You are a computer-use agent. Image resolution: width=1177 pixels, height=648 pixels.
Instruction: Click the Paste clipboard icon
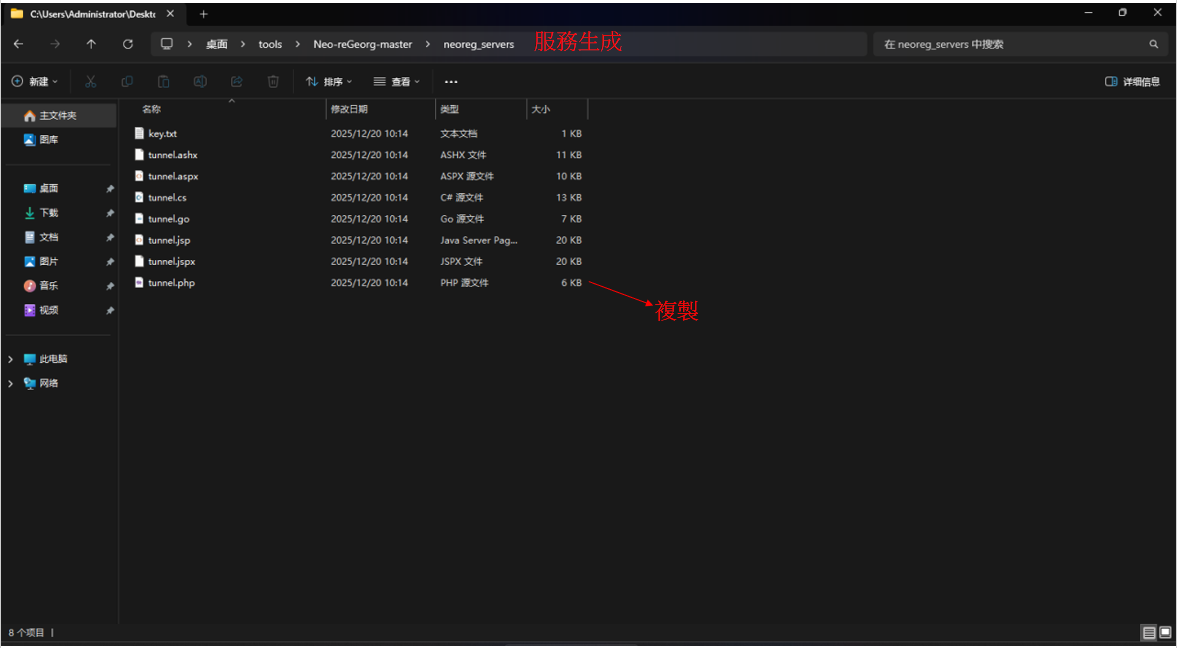click(x=164, y=81)
